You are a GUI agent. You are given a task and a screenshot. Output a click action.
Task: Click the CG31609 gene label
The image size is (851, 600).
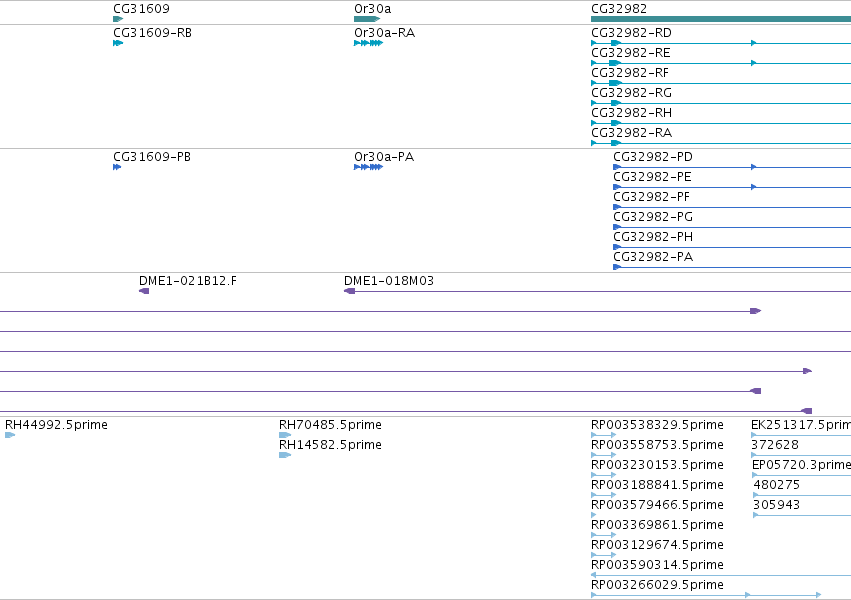tap(141, 9)
